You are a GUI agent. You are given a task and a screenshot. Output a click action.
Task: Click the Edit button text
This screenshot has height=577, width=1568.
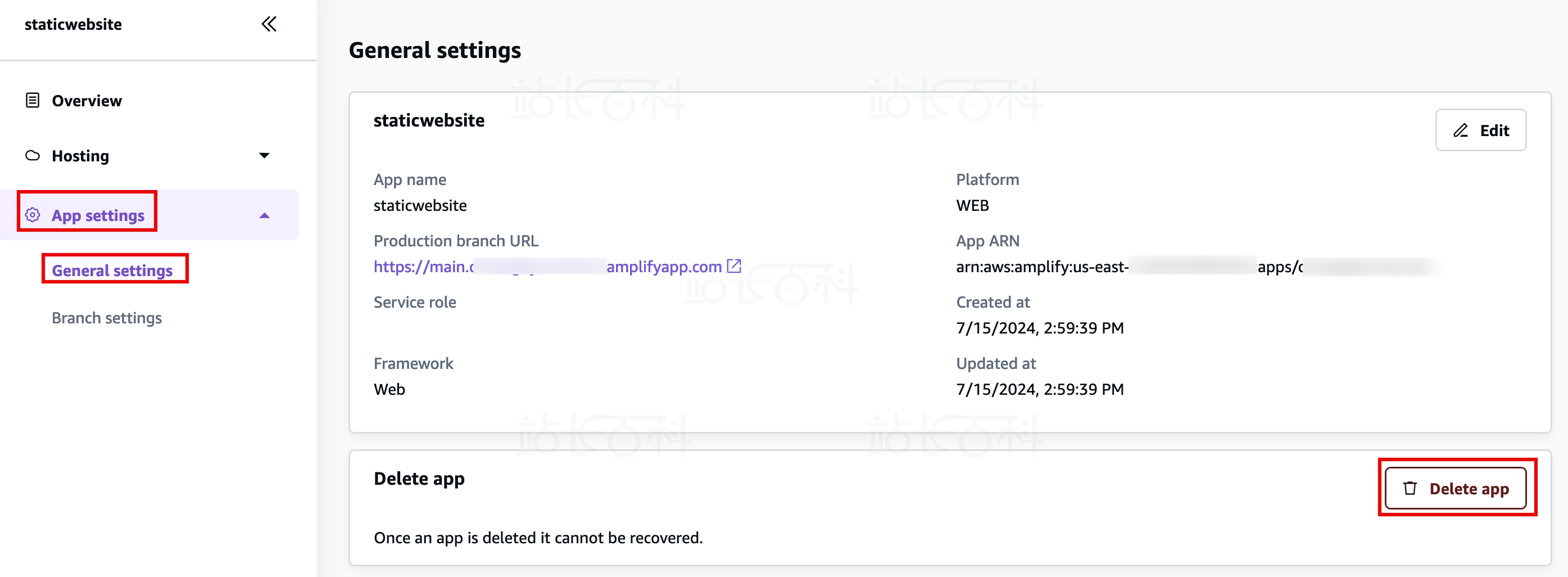[x=1494, y=130]
